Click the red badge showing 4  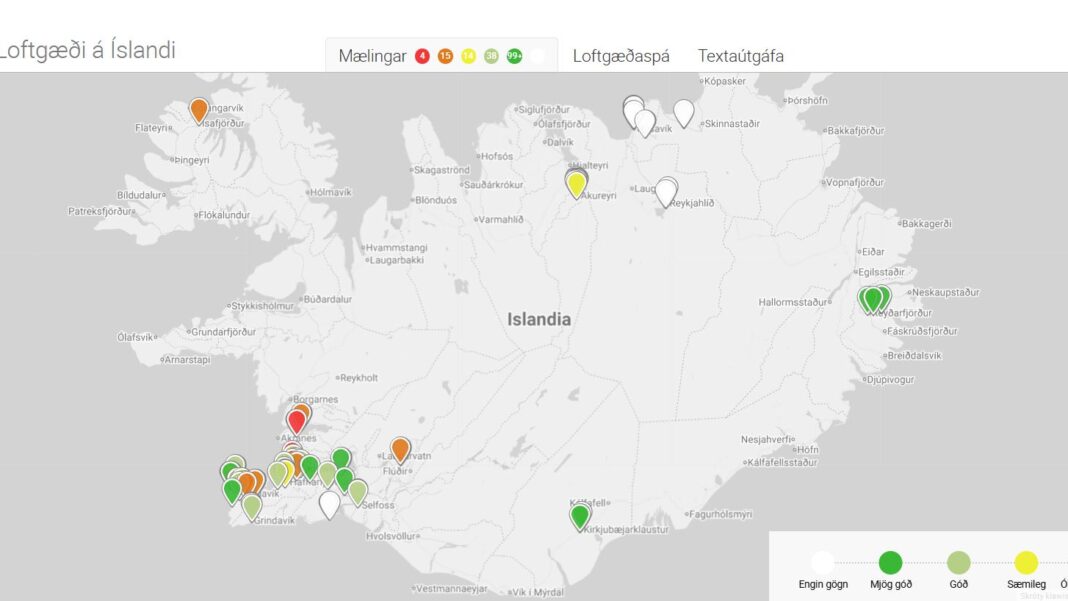coord(422,56)
